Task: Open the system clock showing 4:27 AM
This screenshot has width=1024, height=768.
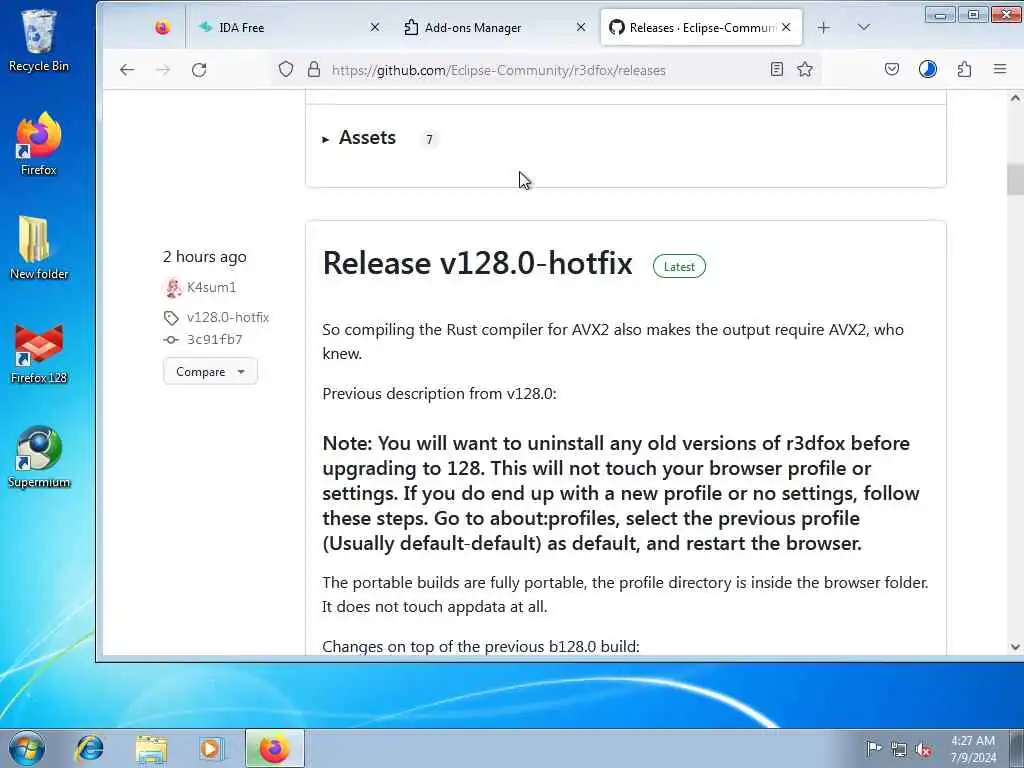Action: 973,749
